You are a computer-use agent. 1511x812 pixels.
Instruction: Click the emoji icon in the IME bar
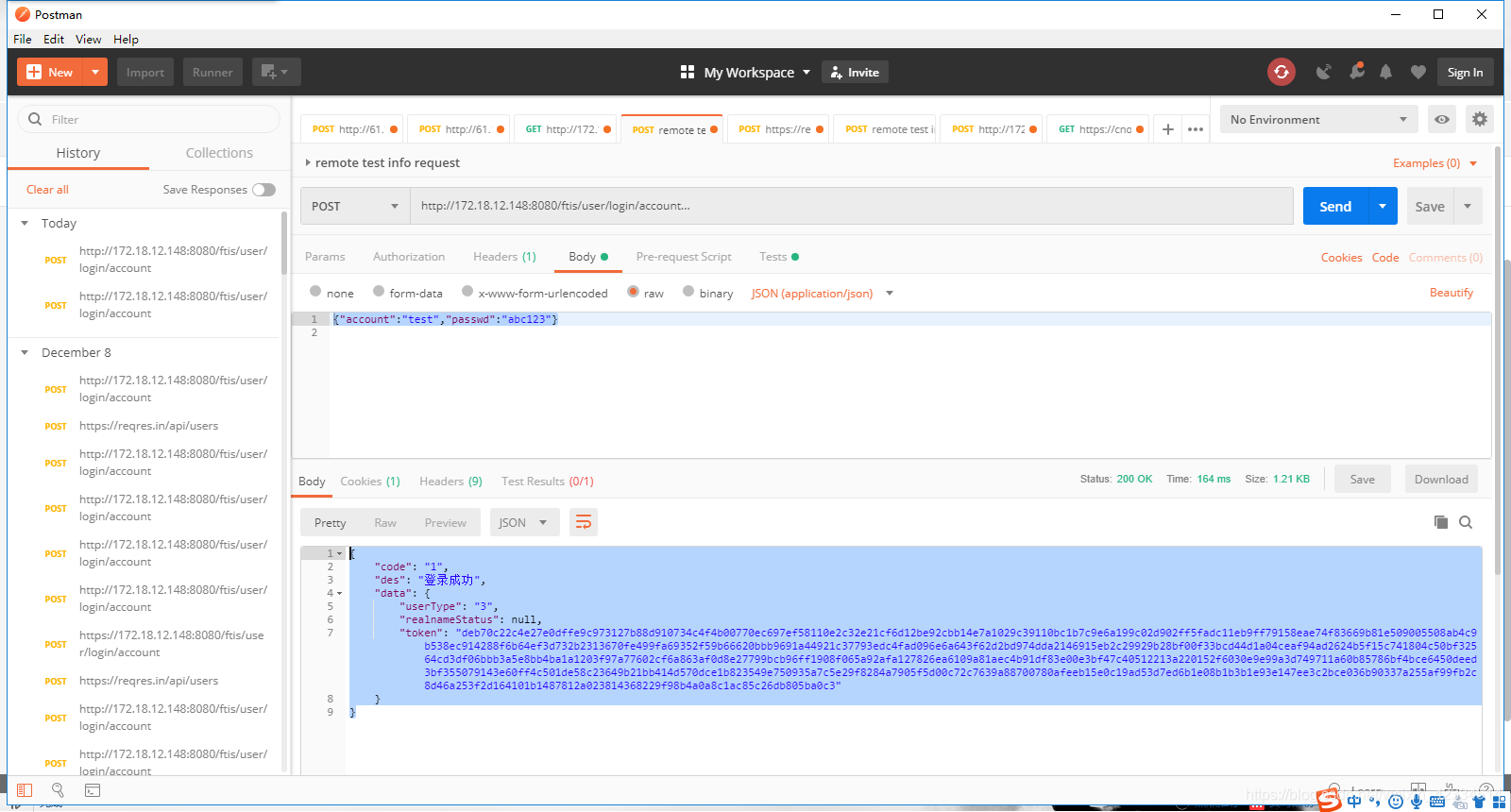pyautogui.click(x=1395, y=802)
